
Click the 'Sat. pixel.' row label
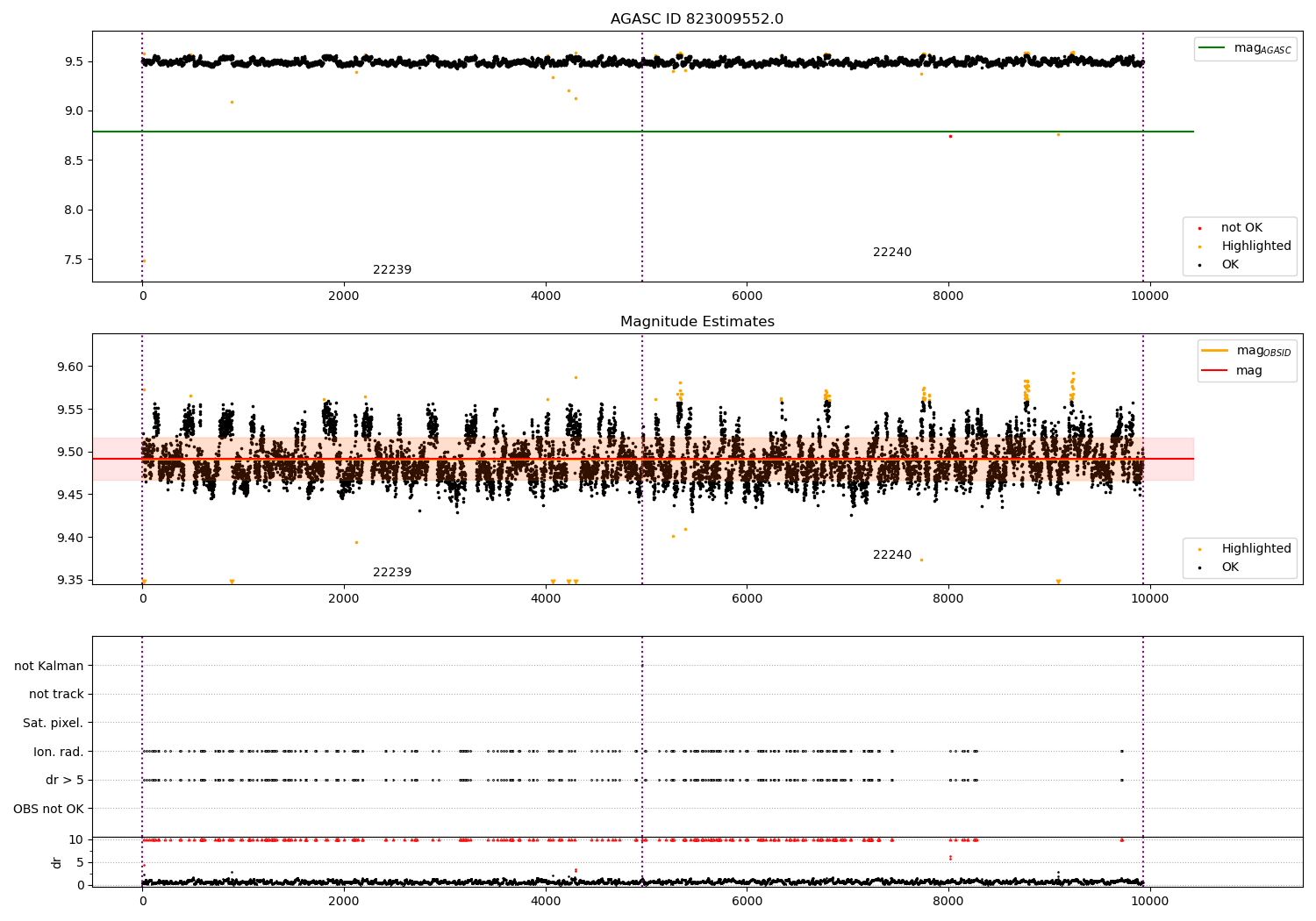[54, 724]
